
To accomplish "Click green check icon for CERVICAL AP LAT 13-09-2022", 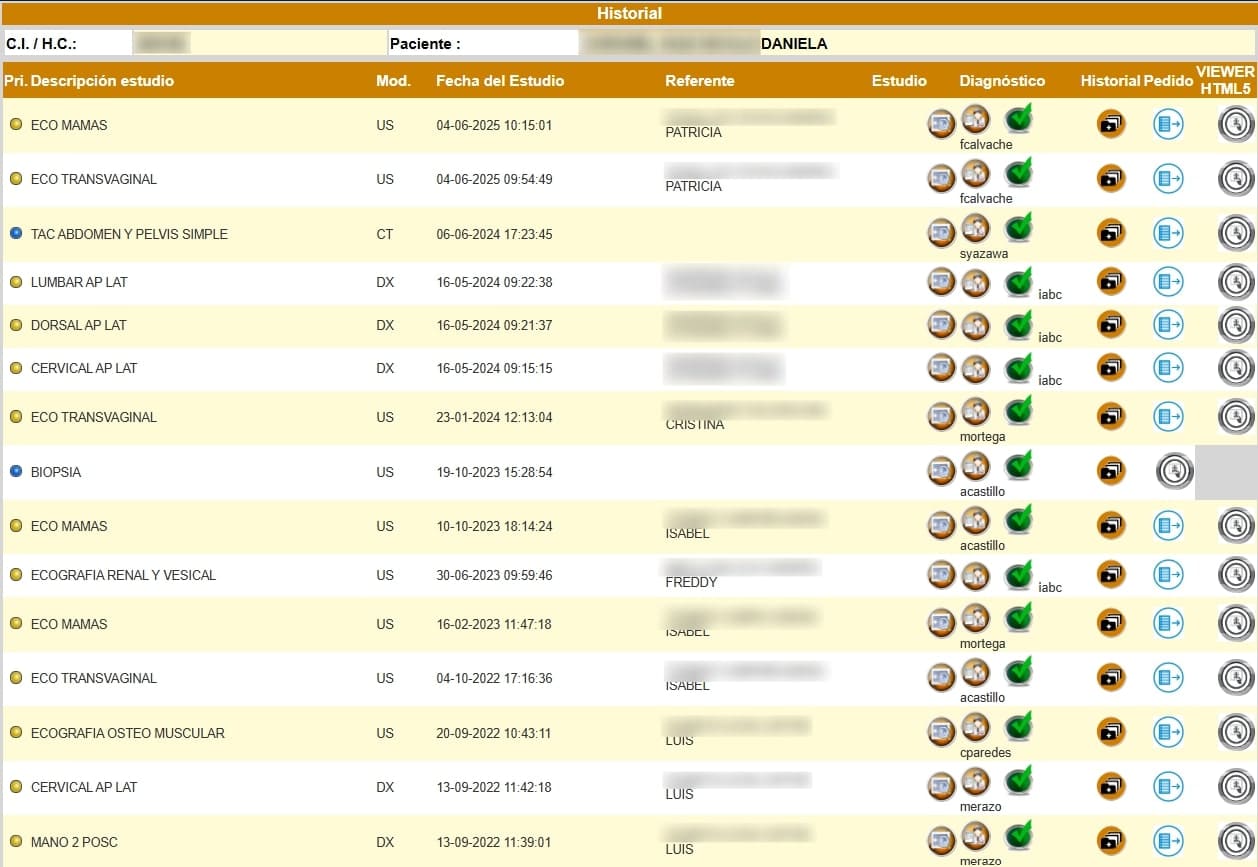I will pyautogui.click(x=1018, y=782).
